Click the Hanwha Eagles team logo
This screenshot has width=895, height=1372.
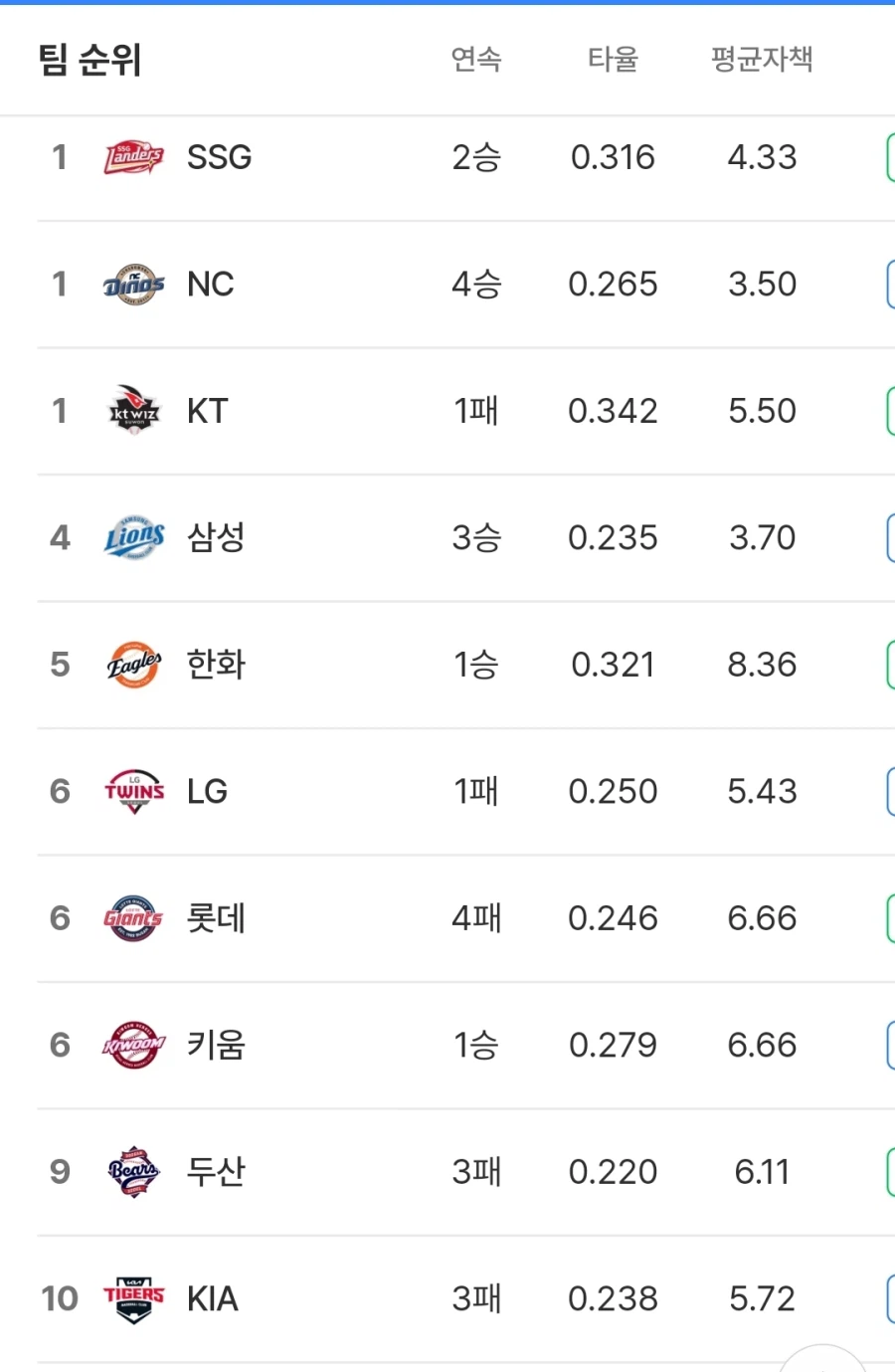coord(134,665)
